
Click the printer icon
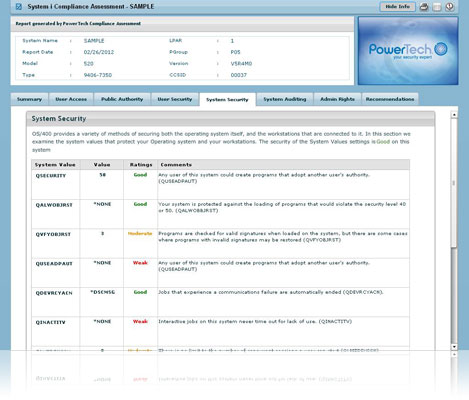pyautogui.click(x=424, y=7)
